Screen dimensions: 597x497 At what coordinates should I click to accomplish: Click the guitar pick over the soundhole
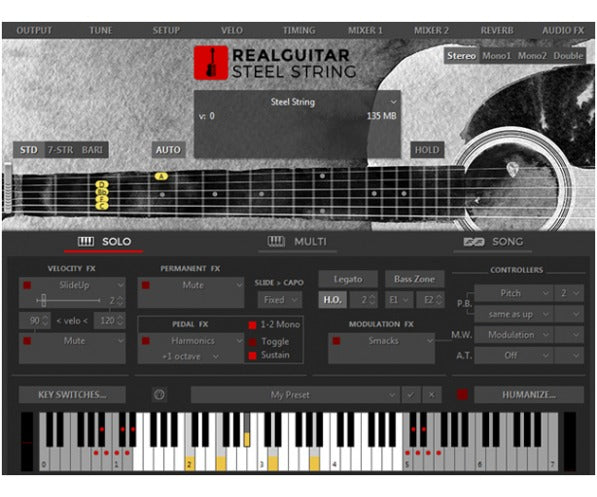click(x=512, y=169)
